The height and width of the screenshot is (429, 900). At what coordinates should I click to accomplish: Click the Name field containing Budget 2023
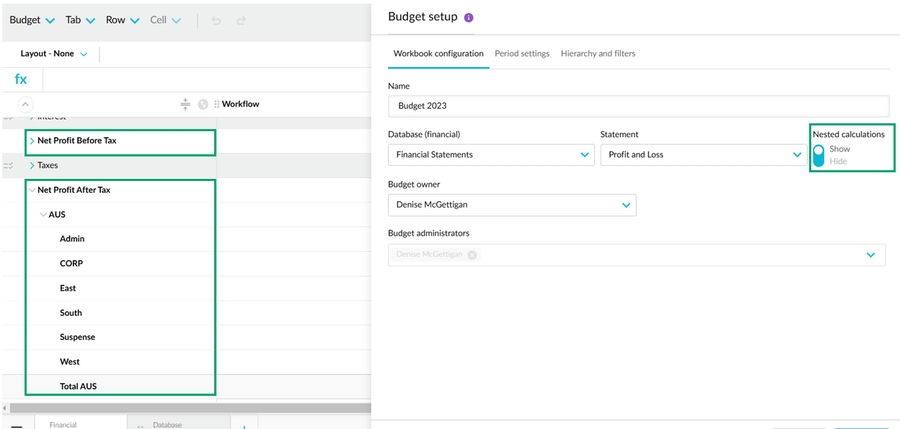coord(638,106)
